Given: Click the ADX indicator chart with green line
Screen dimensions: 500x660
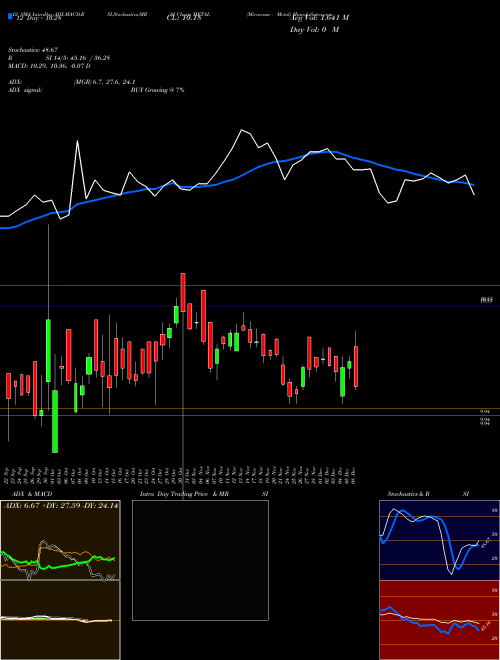Looking at the screenshot, I should (x=60, y=540).
